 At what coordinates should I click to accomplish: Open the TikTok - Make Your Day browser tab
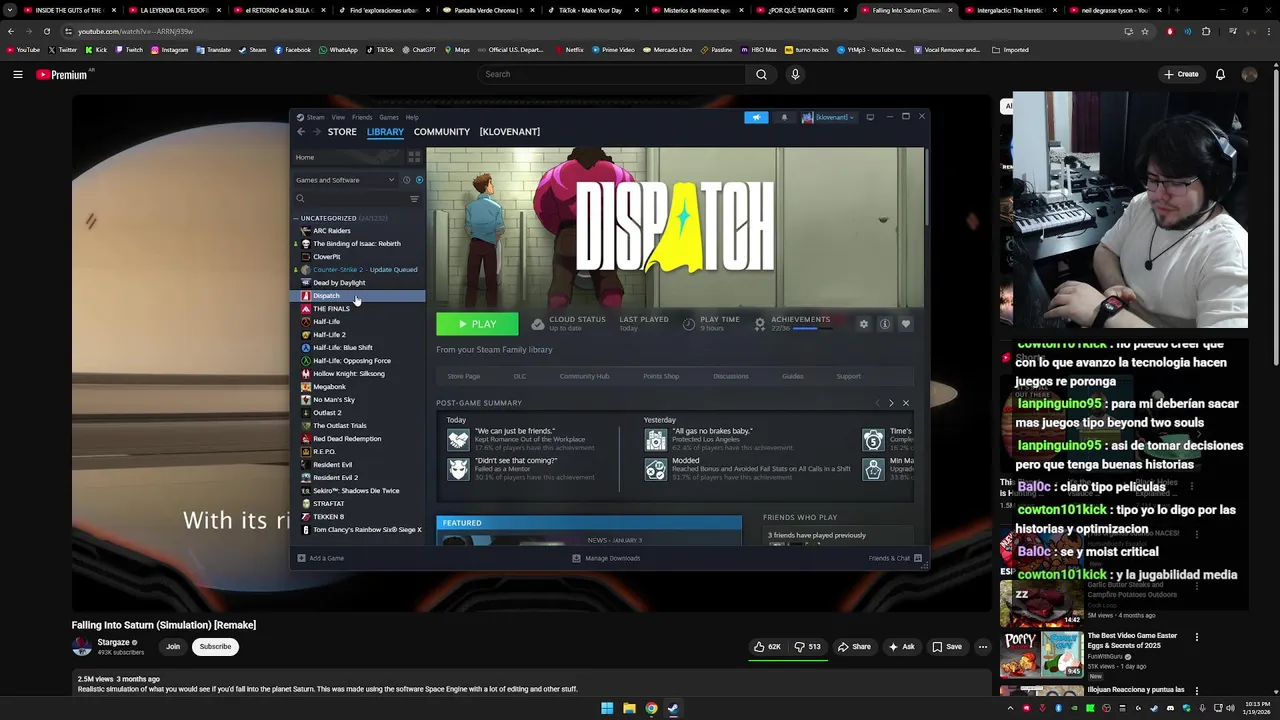(590, 10)
